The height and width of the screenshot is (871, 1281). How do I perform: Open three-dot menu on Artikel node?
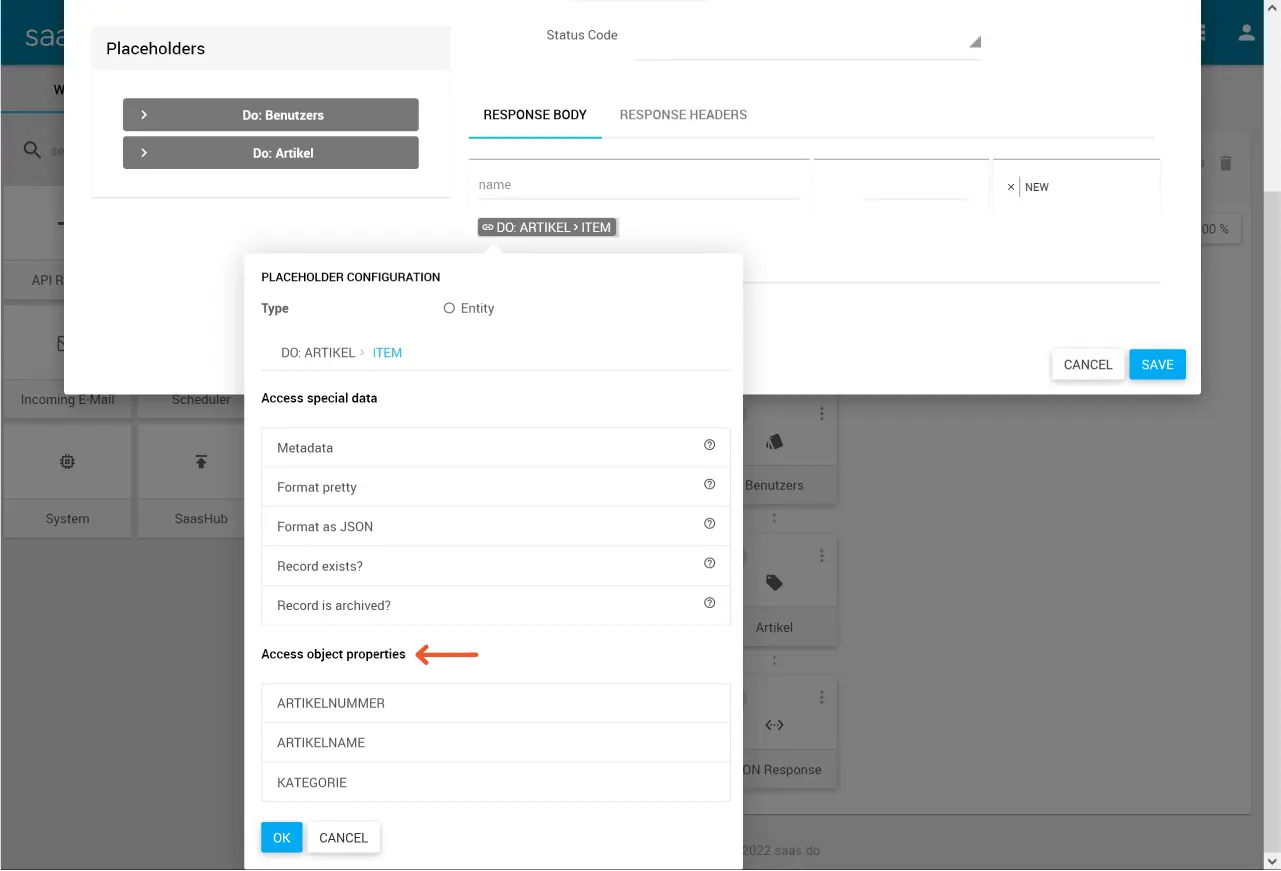[822, 556]
